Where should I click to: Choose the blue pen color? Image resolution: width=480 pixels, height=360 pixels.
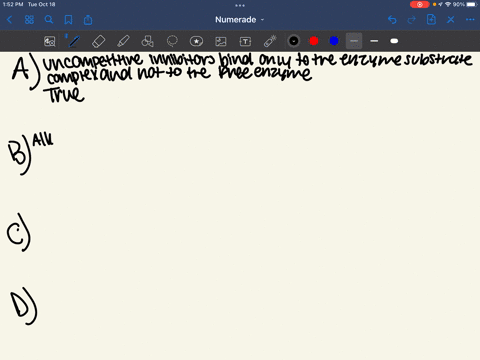tap(334, 41)
